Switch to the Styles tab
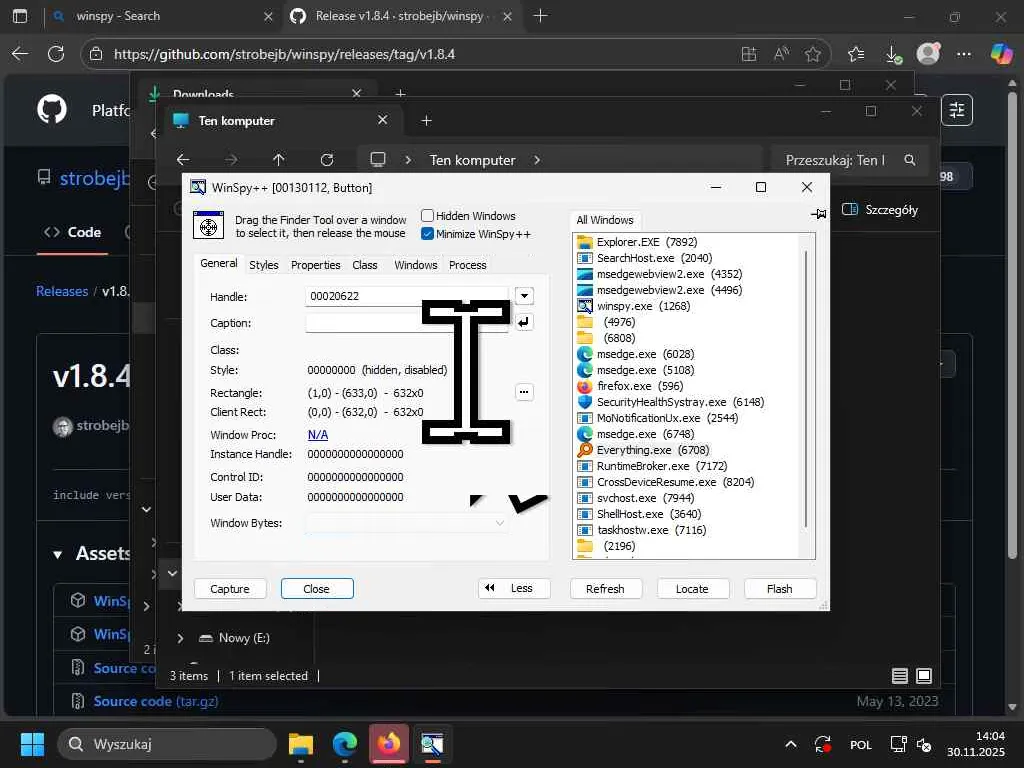Image resolution: width=1024 pixels, height=768 pixels. [264, 265]
